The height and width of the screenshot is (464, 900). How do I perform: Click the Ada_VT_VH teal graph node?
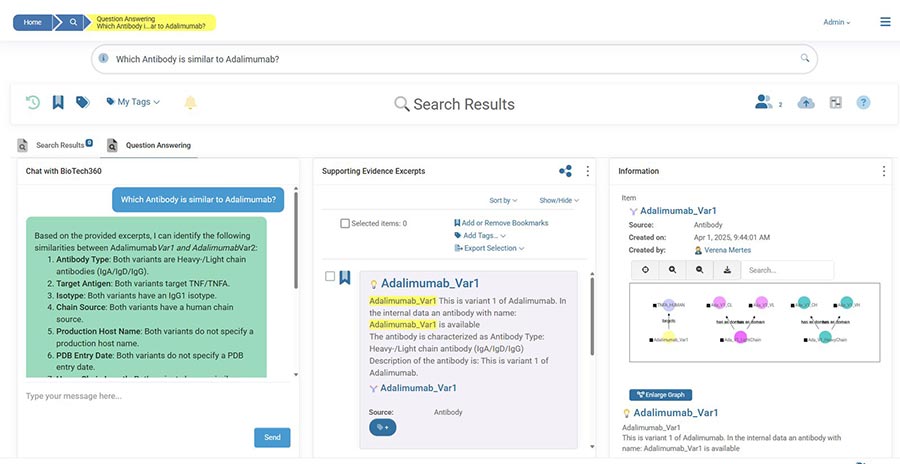pos(847,303)
